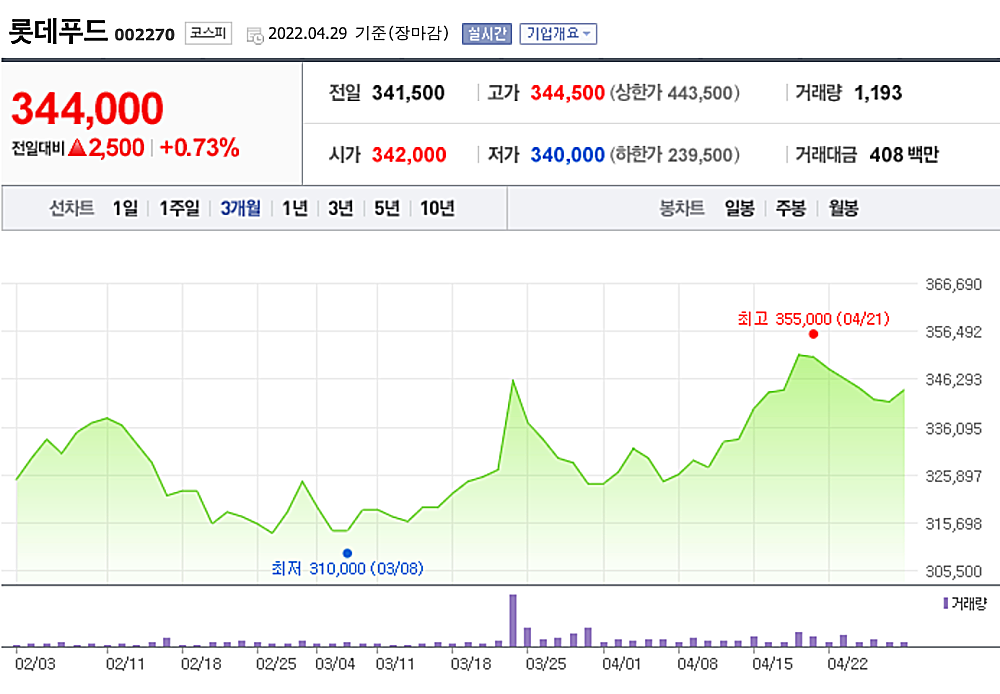Click the 고가 value 344,500

point(568,93)
